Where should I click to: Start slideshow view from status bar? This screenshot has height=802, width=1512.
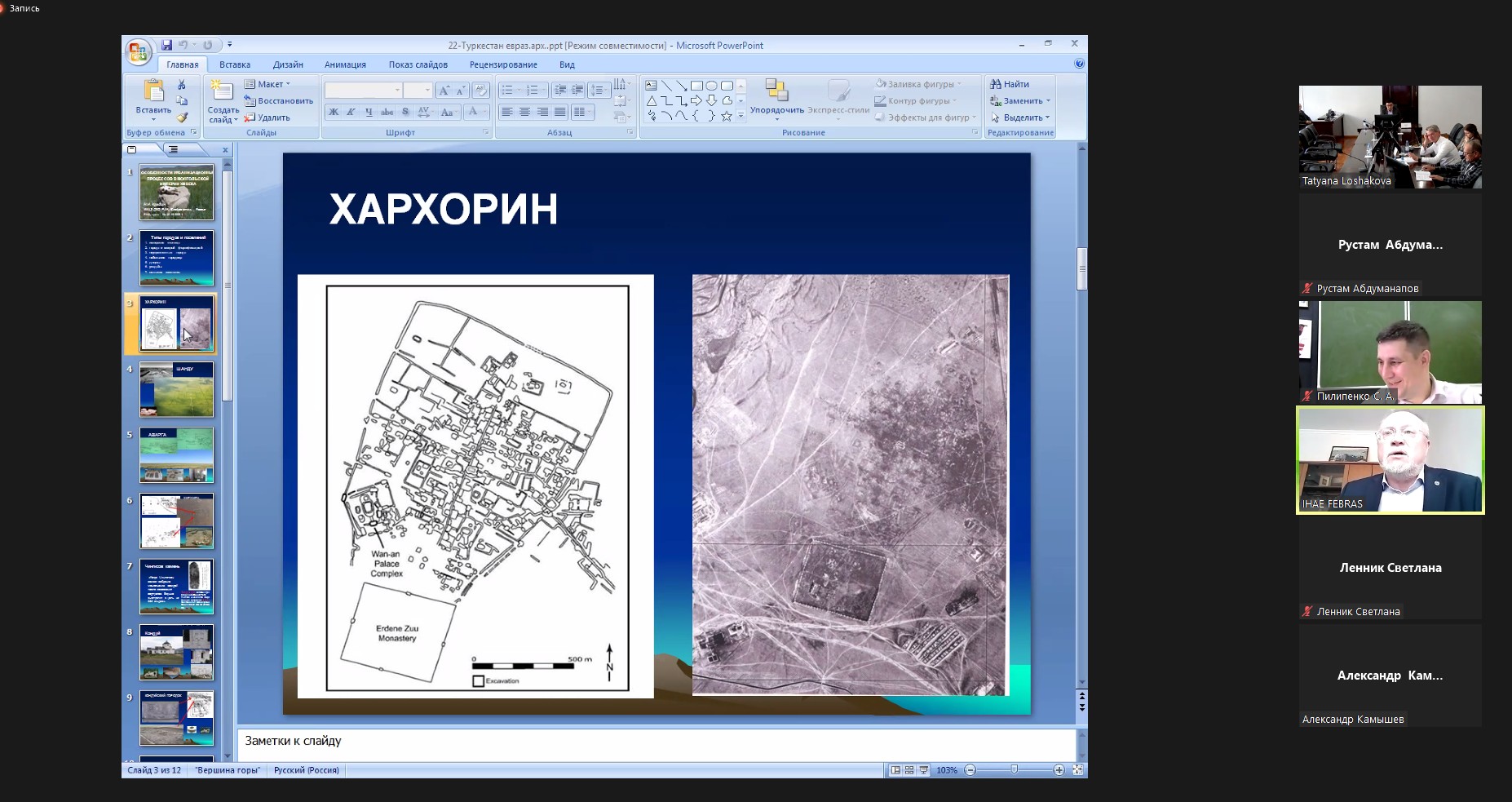coord(924,770)
